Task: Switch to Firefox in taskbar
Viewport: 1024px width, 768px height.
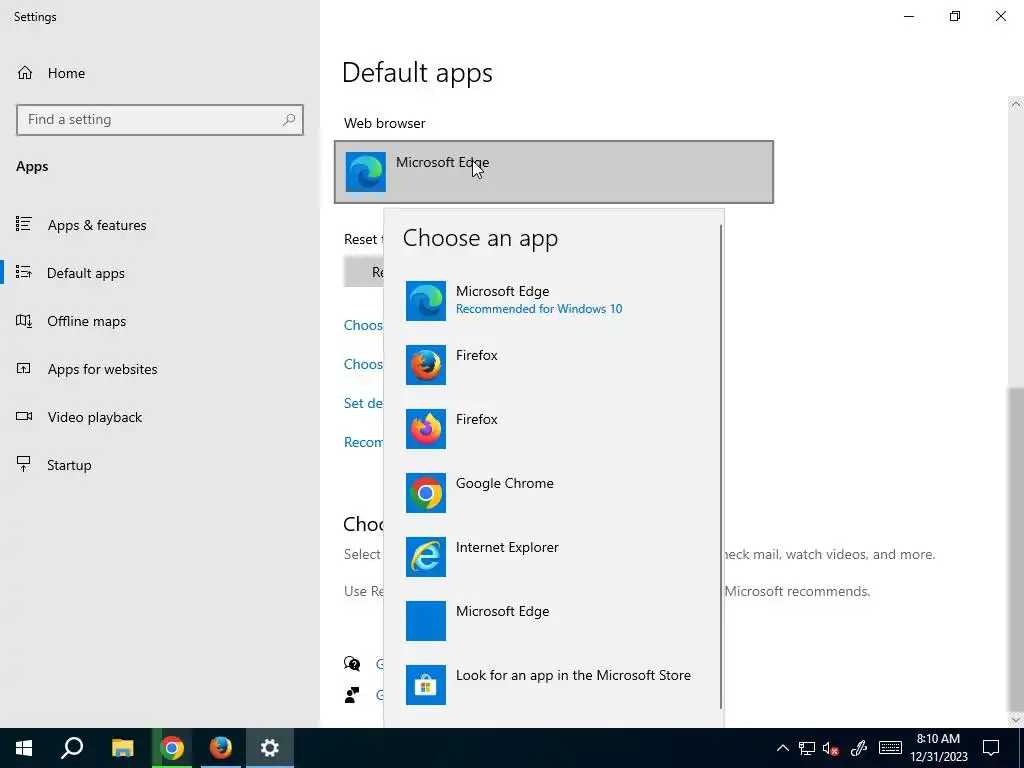Action: tap(220, 748)
